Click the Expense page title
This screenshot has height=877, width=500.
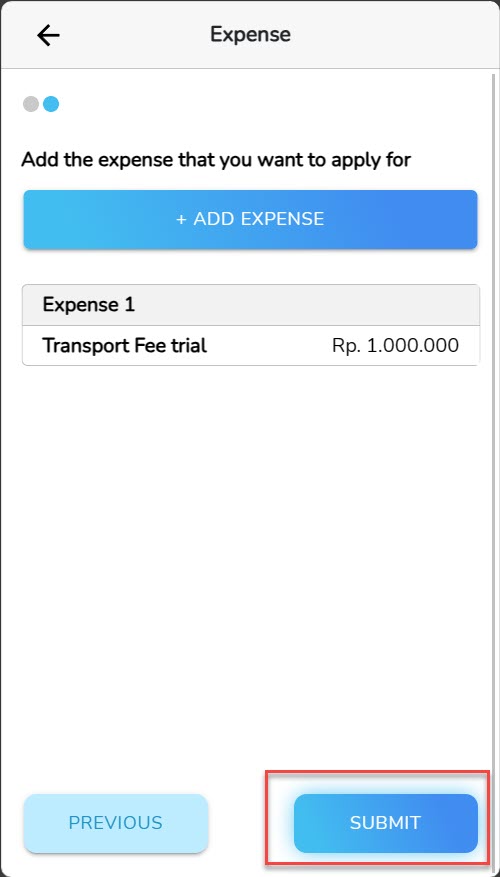[x=250, y=35]
